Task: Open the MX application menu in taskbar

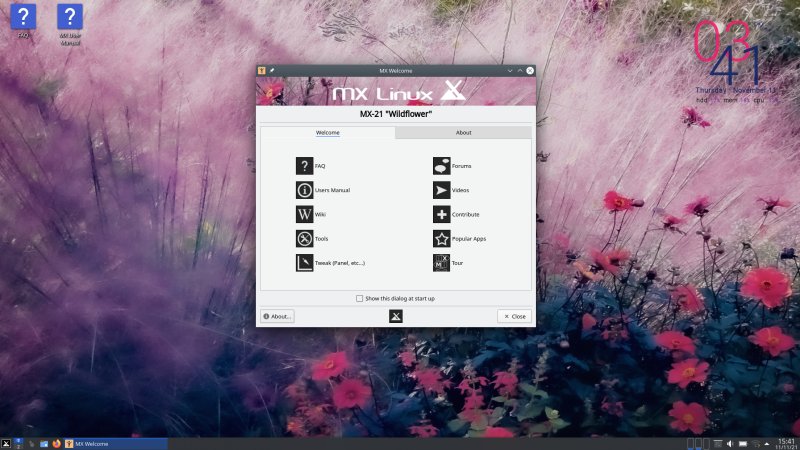Action: (x=6, y=444)
